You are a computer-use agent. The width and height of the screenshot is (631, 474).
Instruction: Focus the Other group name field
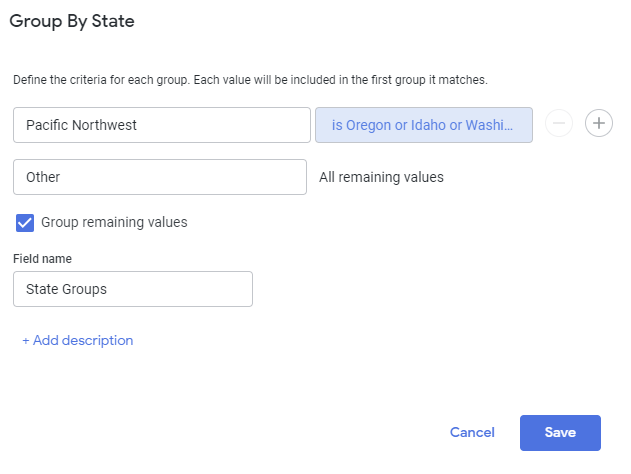pos(160,177)
